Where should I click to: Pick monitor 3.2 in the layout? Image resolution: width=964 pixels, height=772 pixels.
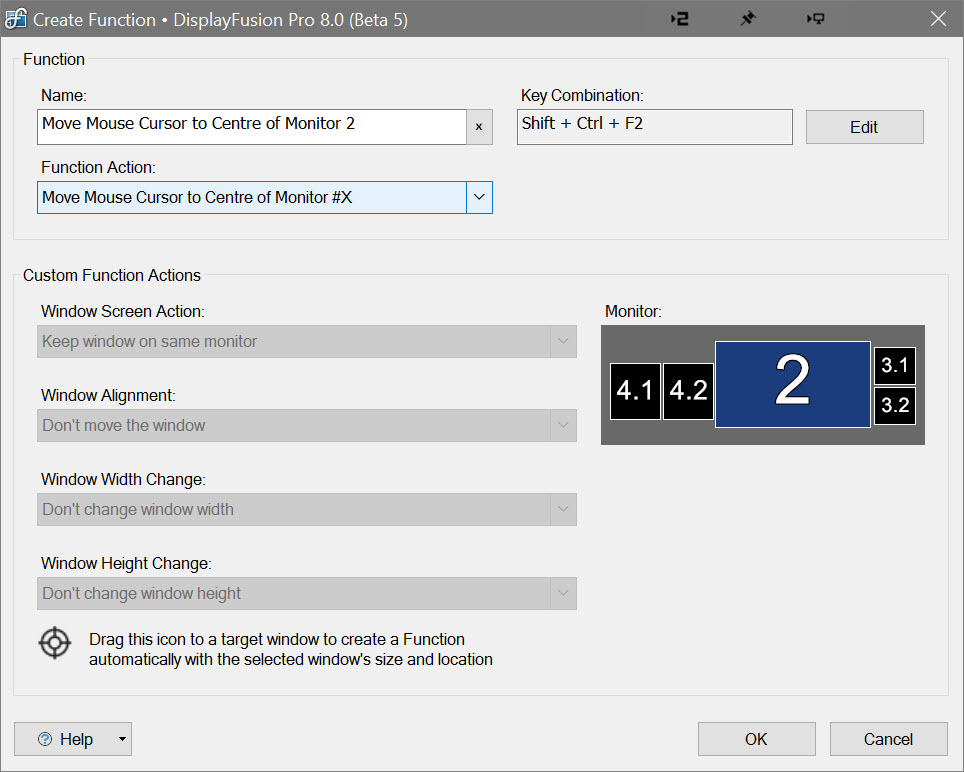pyautogui.click(x=894, y=405)
